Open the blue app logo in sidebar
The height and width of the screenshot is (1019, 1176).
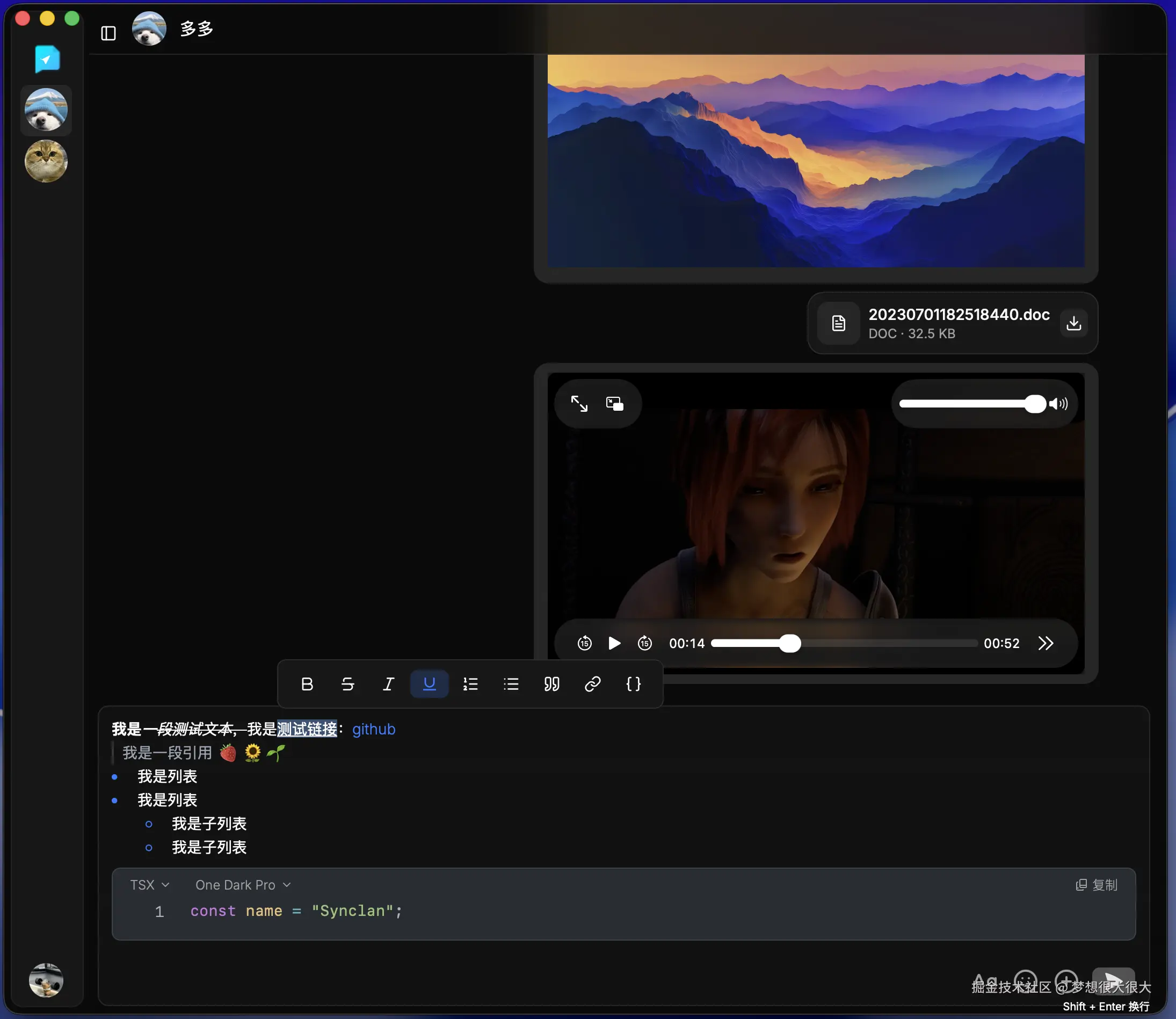[47, 59]
